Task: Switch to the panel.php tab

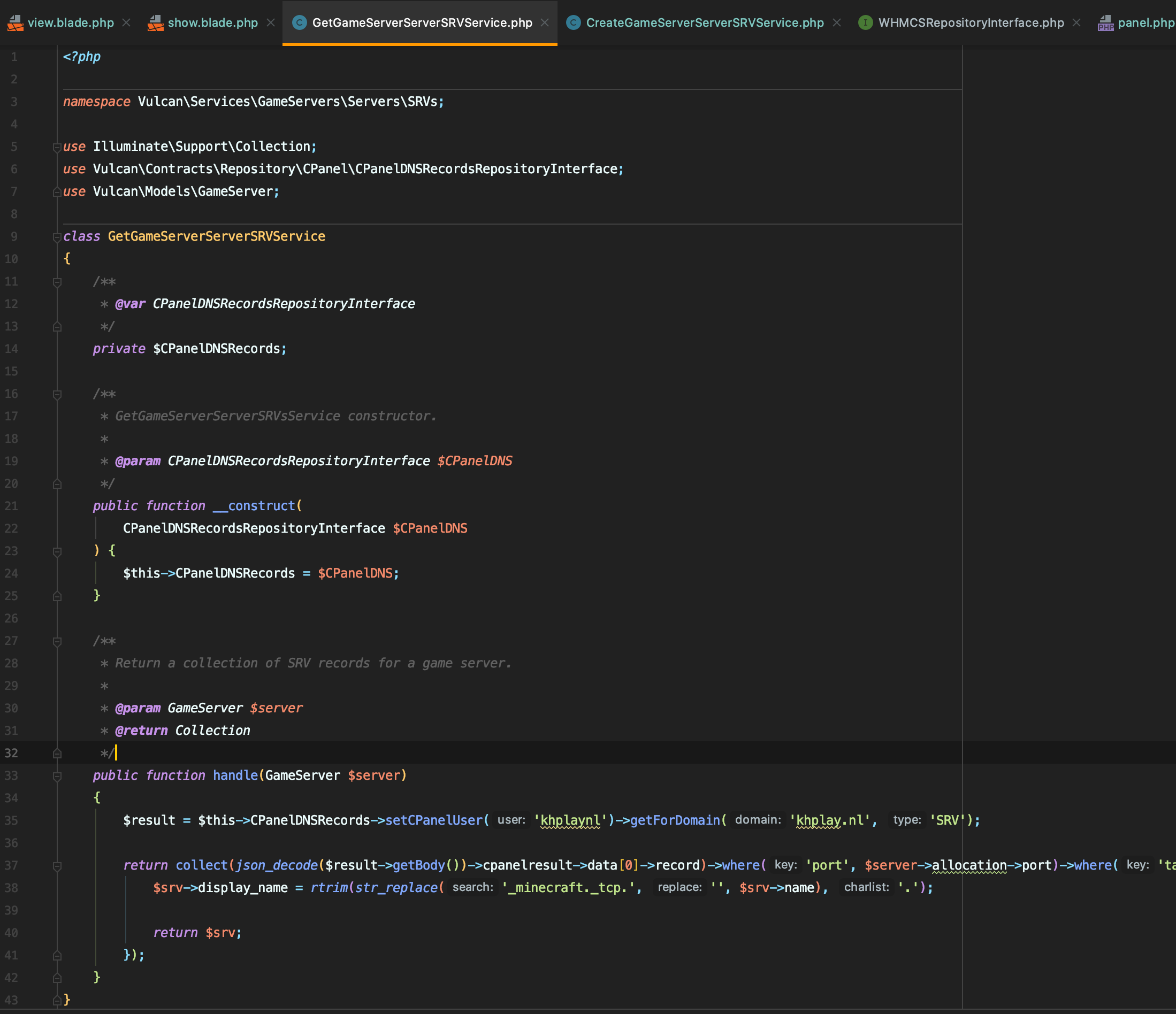Action: click(1144, 22)
